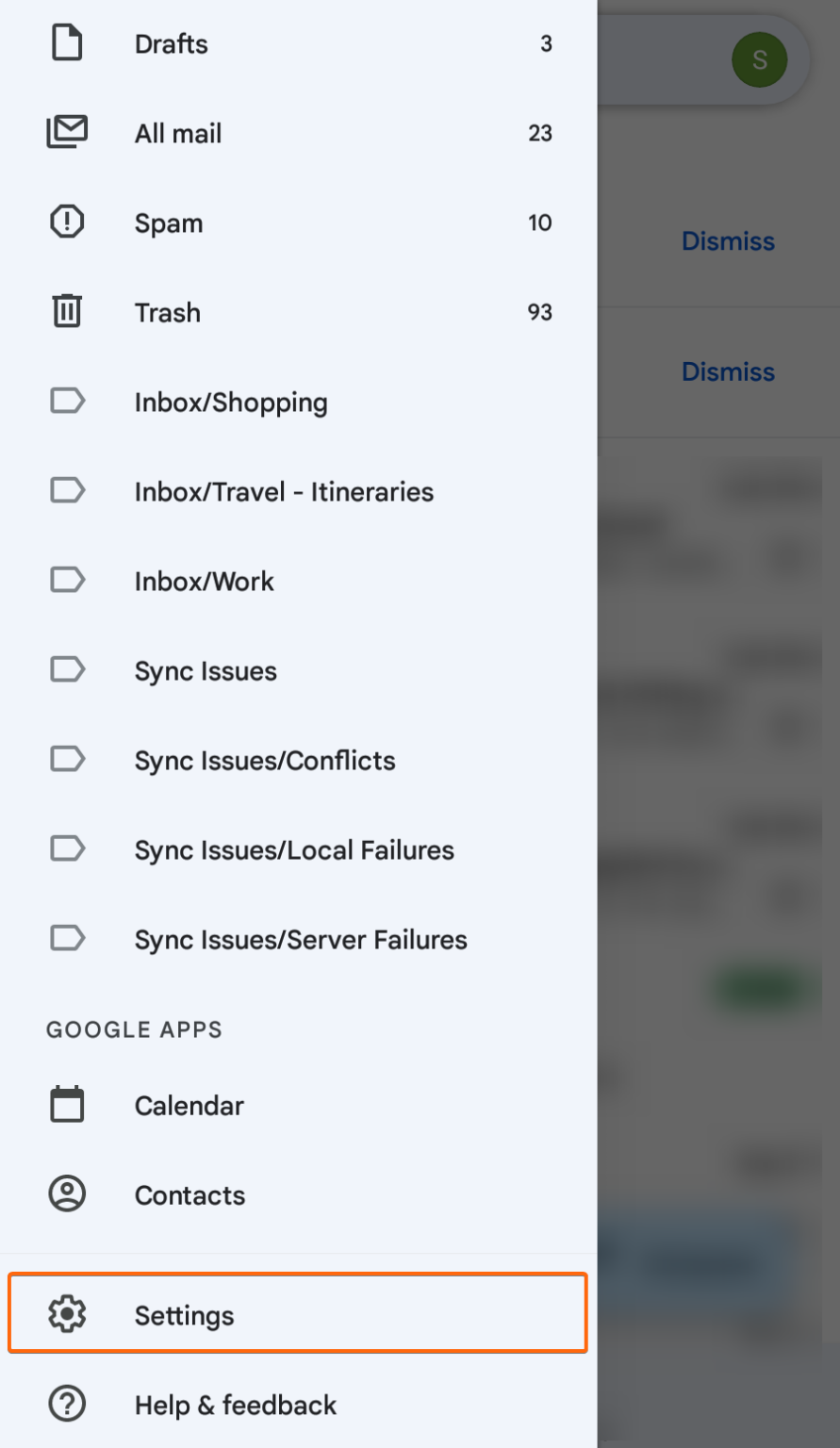Click the Drafts document icon
The width and height of the screenshot is (840, 1448).
pos(66,42)
